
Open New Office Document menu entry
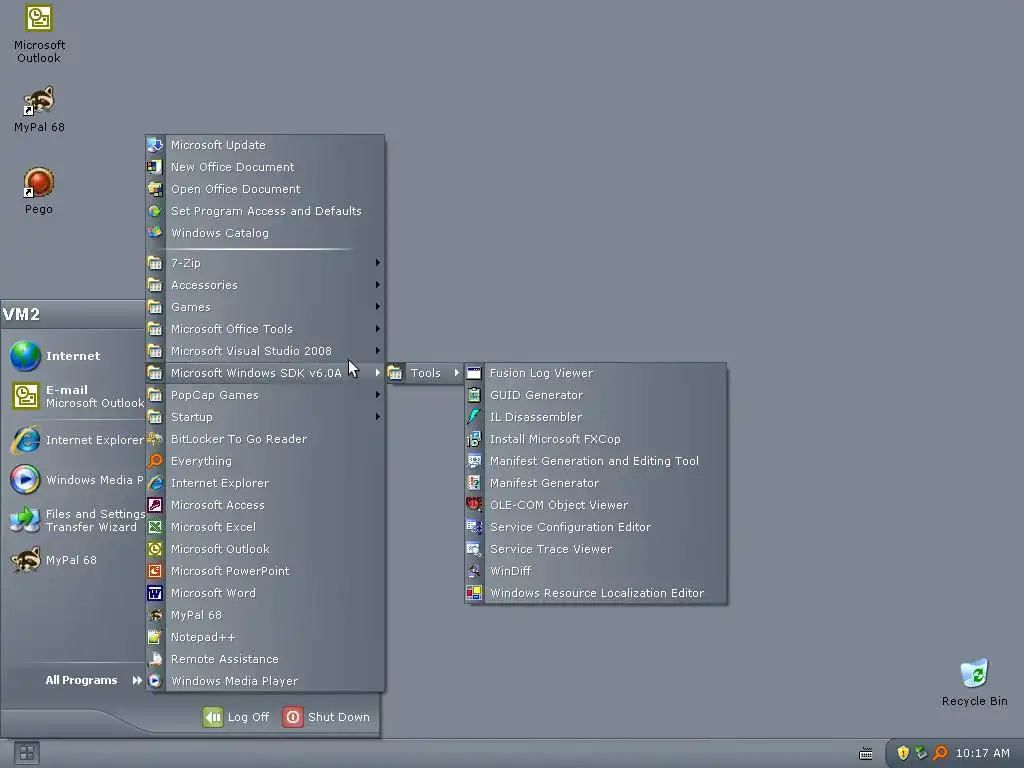click(x=264, y=167)
